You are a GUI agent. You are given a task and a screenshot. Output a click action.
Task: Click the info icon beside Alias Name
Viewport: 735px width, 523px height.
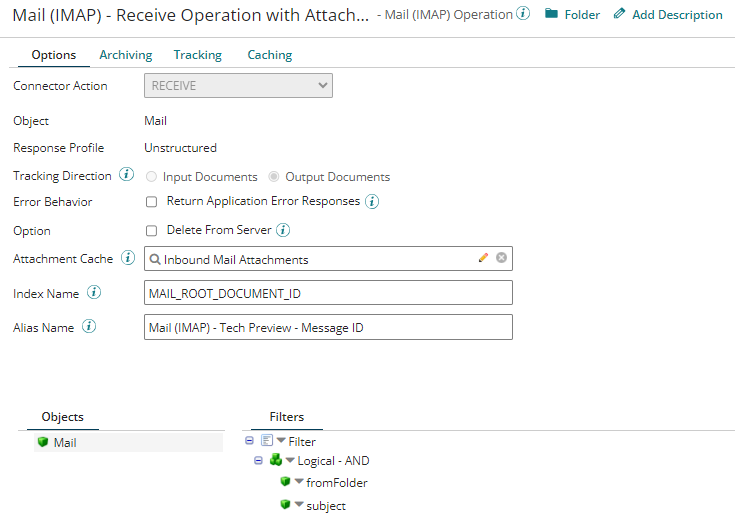89,327
